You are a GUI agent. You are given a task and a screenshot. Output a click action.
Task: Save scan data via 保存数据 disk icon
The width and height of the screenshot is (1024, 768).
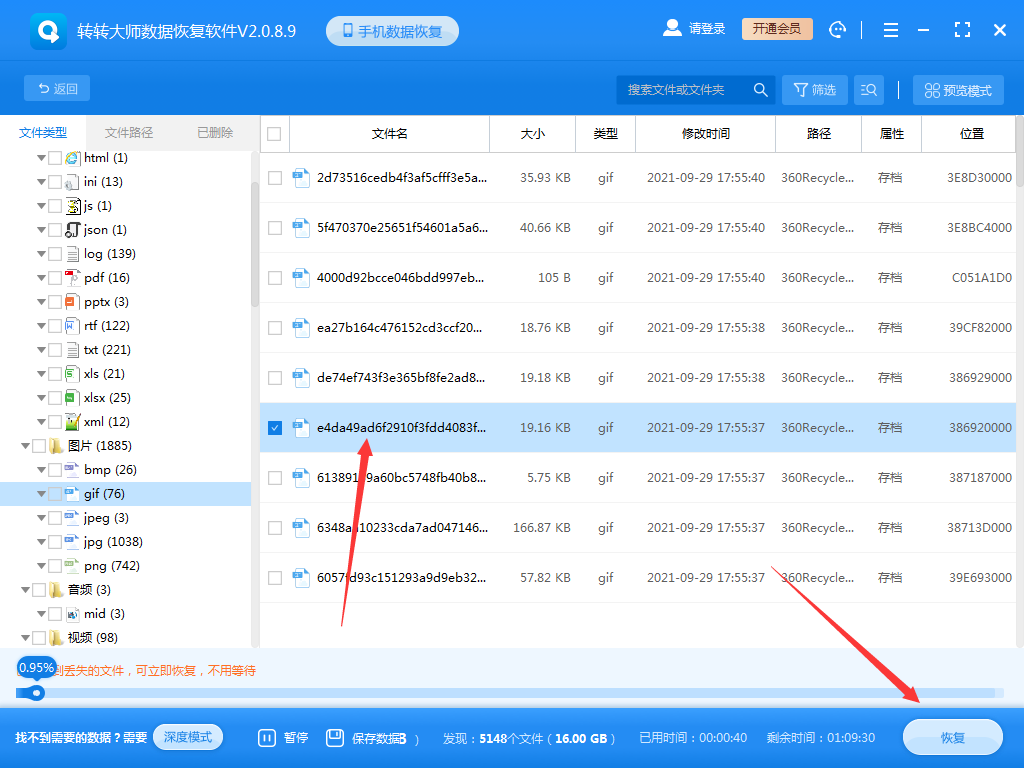333,737
